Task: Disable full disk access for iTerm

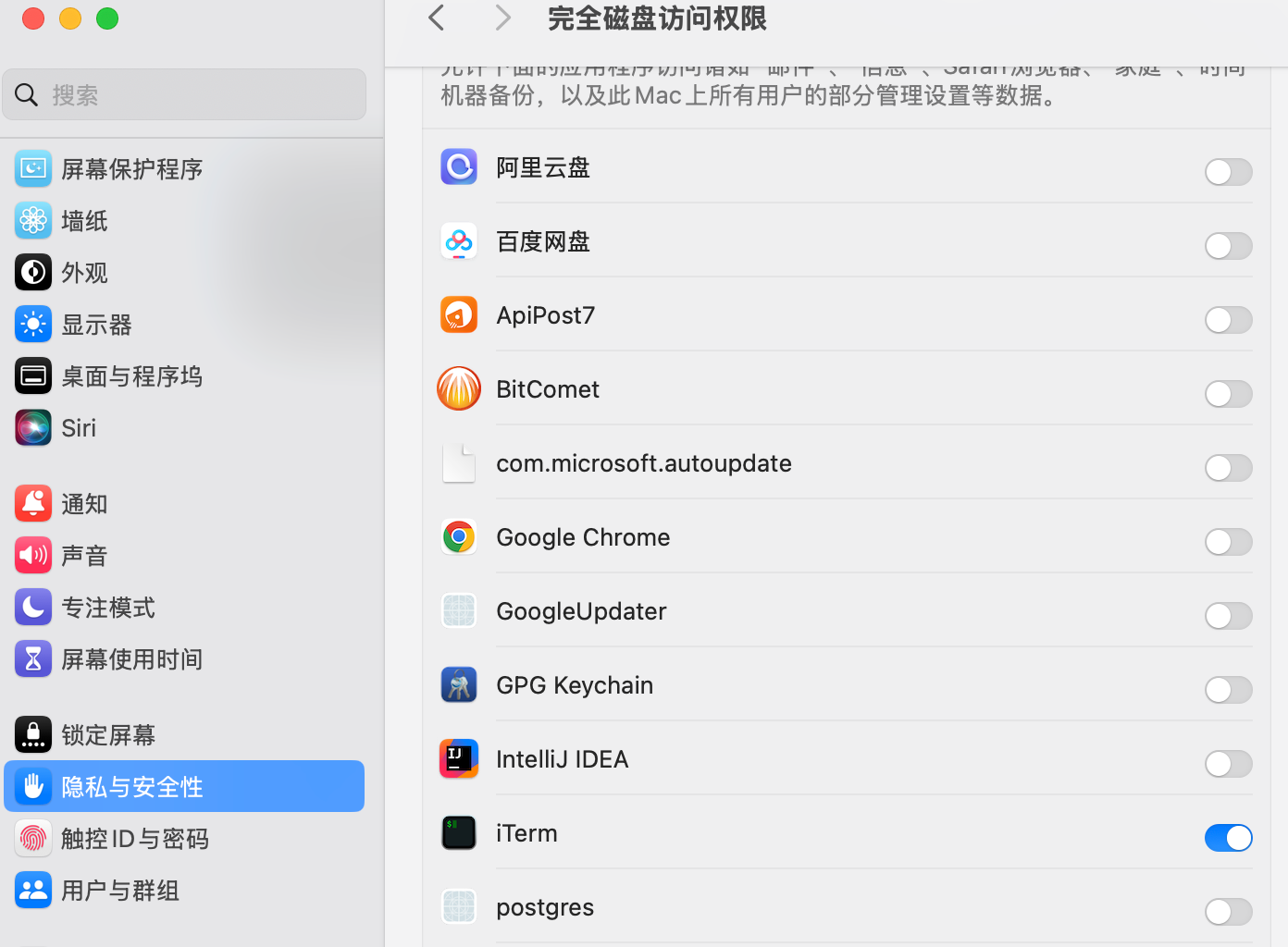Action: coord(1228,838)
